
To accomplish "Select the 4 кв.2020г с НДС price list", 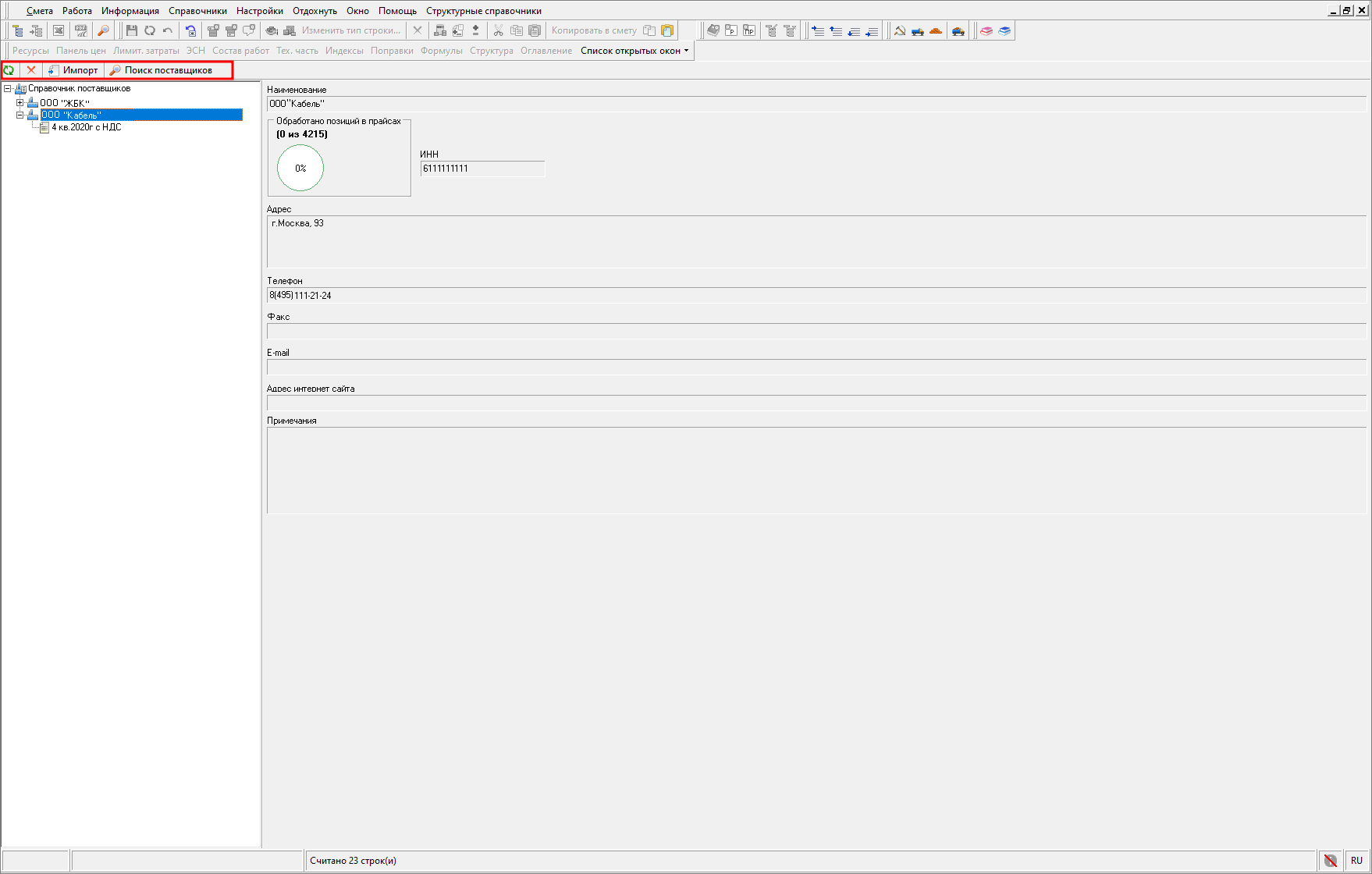I will [x=86, y=127].
